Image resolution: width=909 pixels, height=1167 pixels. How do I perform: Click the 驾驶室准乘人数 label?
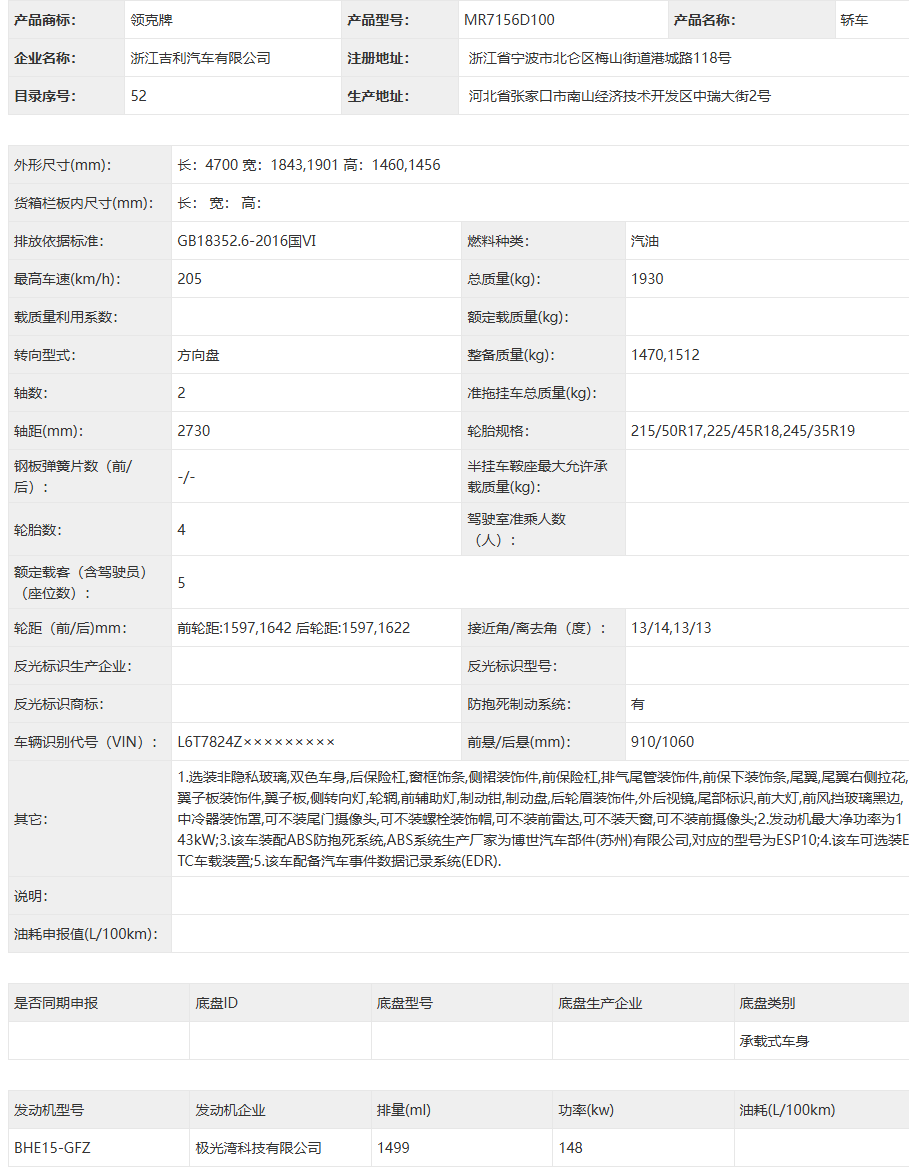coord(517,529)
